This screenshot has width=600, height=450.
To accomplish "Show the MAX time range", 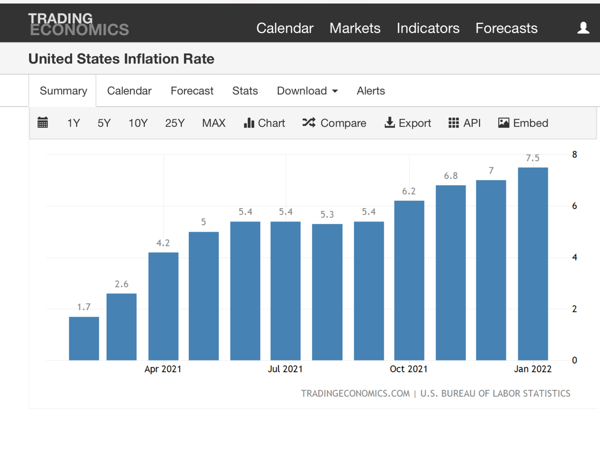I will 213,123.
